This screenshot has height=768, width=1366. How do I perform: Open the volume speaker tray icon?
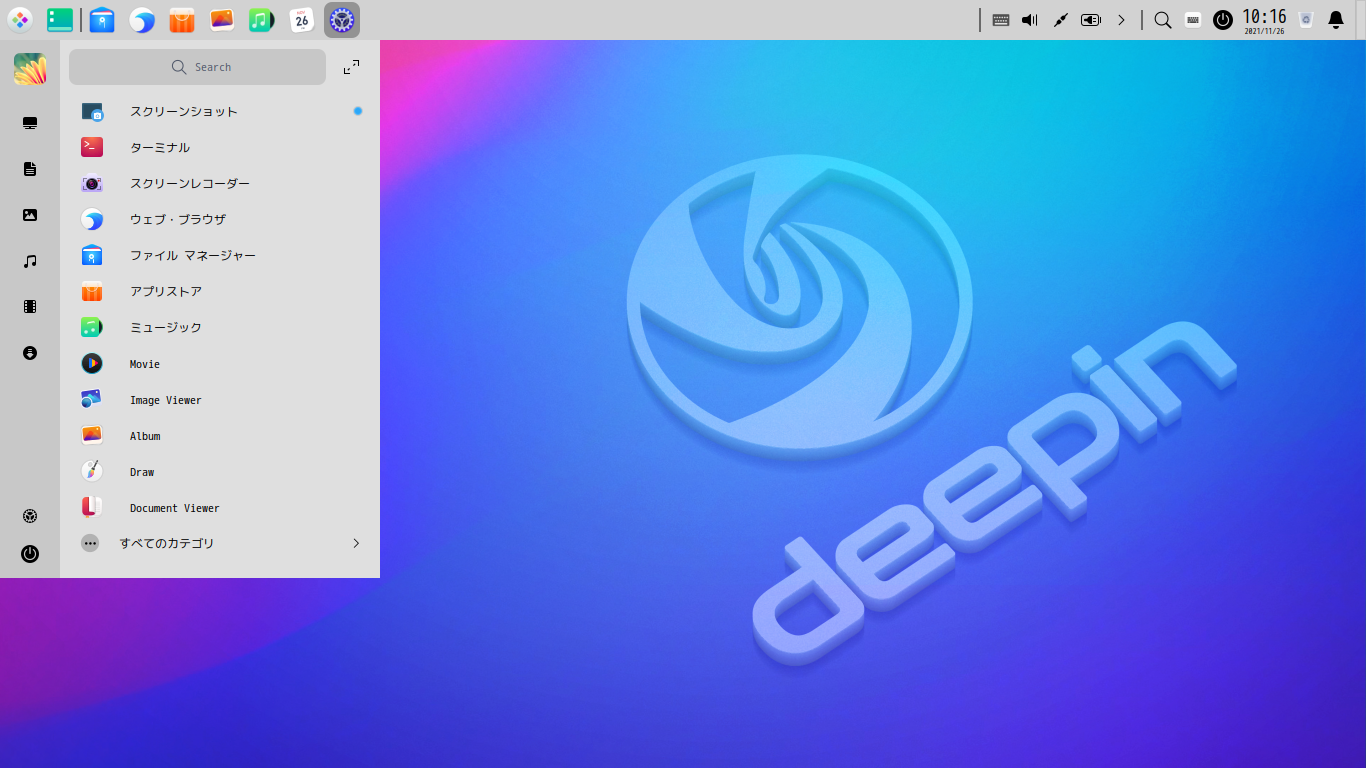pos(1030,20)
